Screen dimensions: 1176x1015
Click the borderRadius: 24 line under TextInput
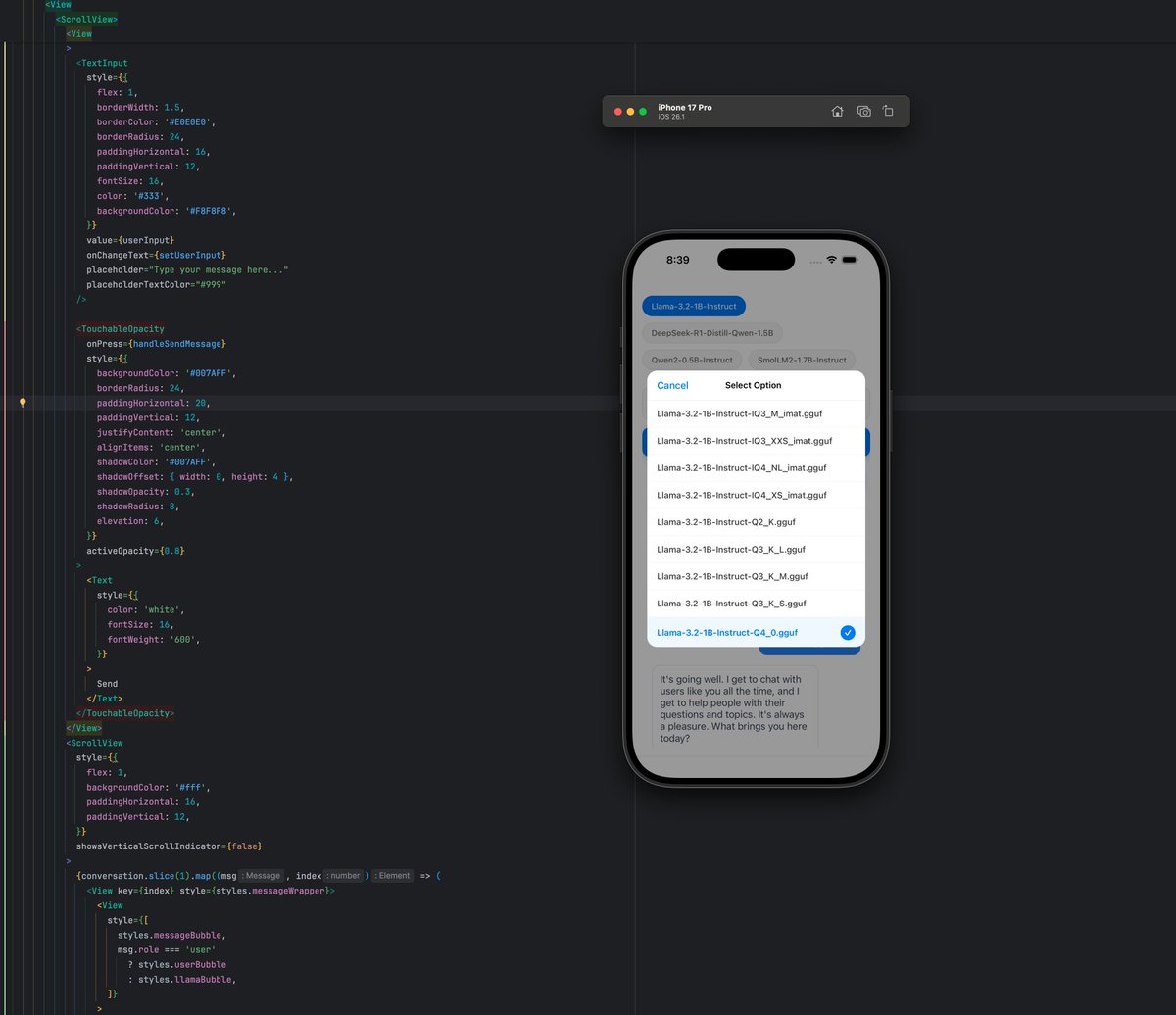coord(143,137)
